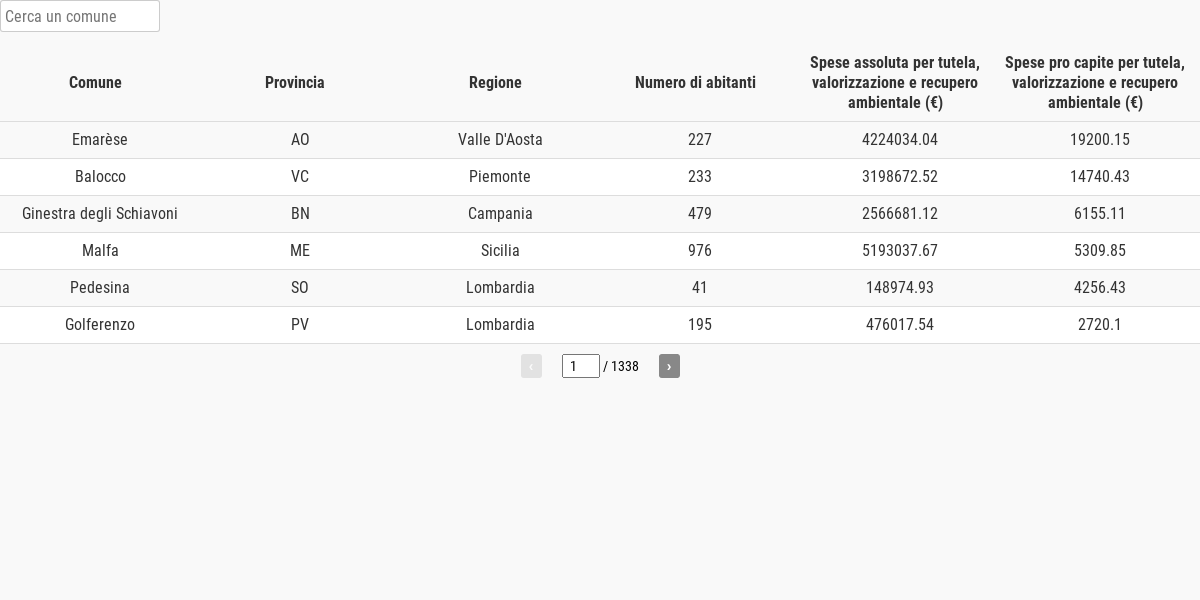Click Ginestra degli Schiavoni cell
The image size is (1200, 600).
[x=100, y=214]
